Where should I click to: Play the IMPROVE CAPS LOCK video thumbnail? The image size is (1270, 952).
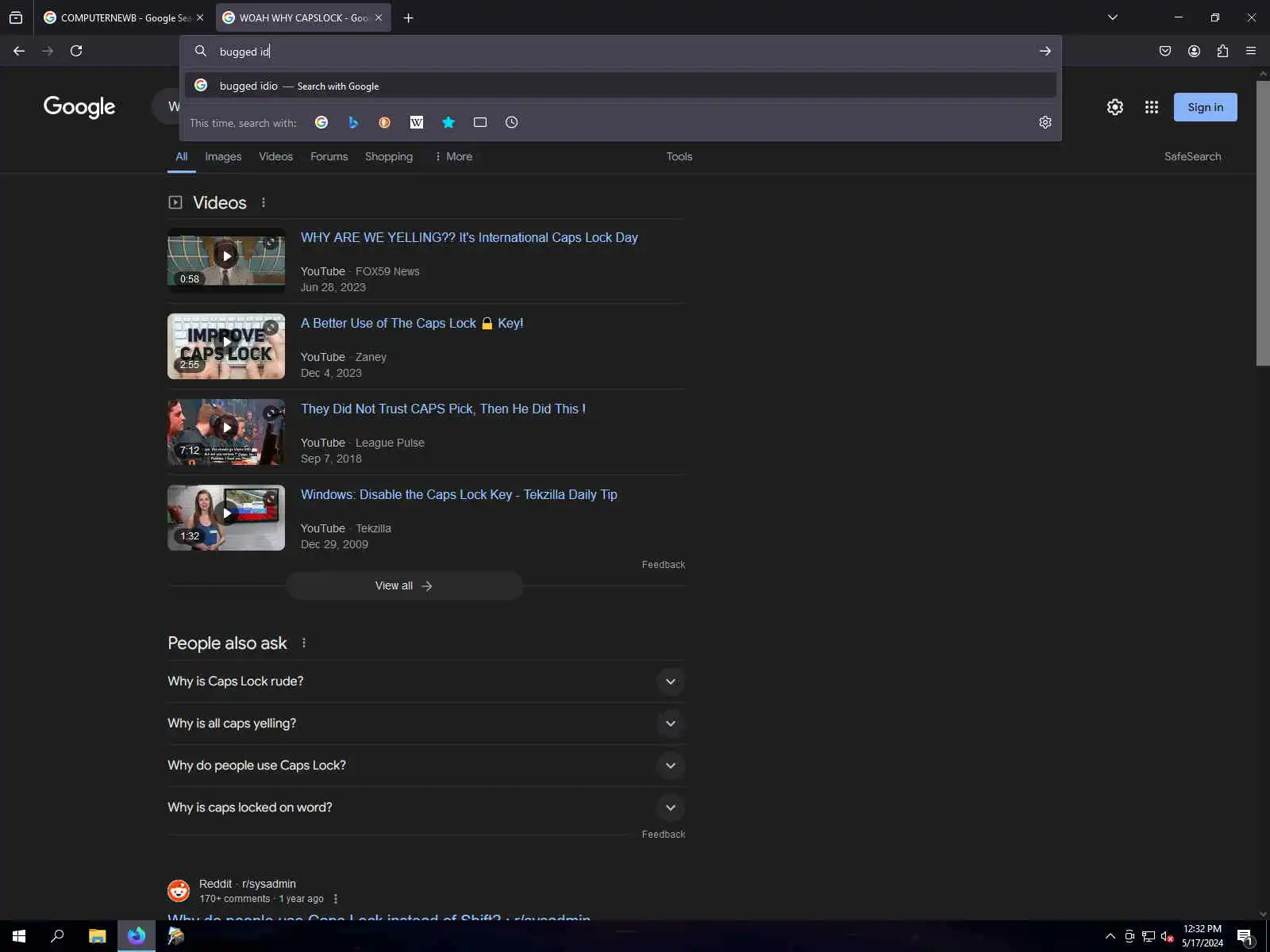pos(226,346)
